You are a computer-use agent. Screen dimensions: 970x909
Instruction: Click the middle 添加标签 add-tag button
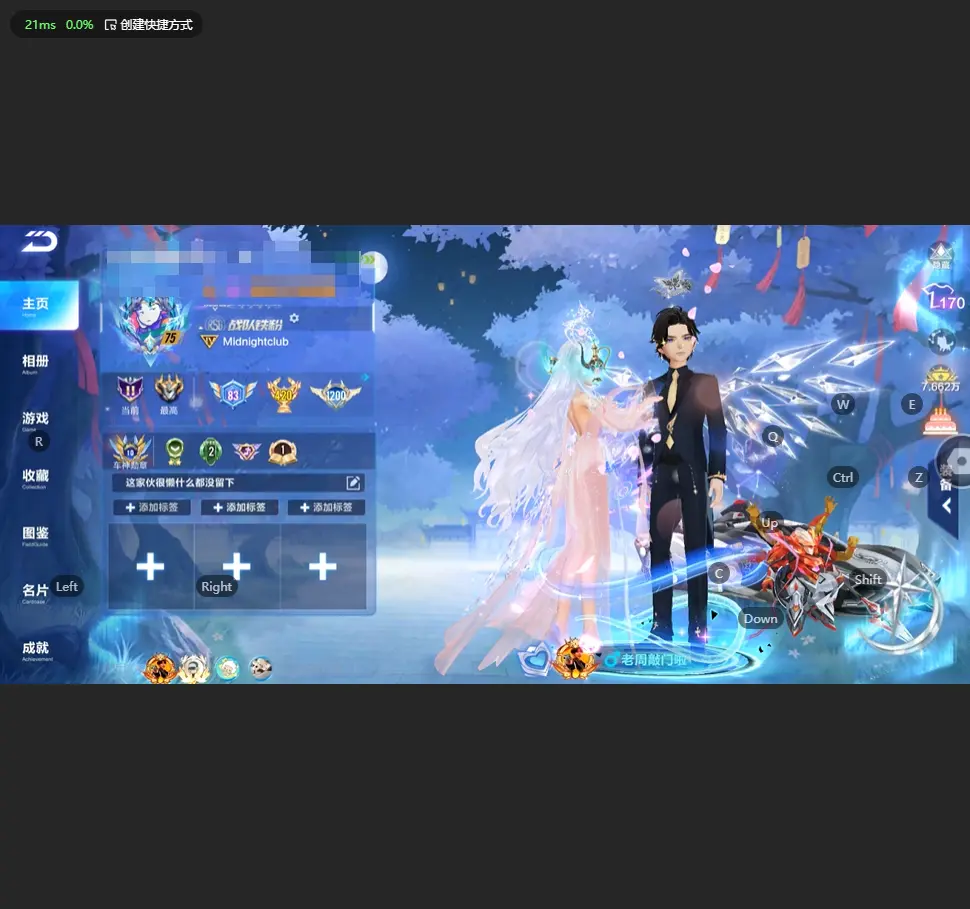(239, 507)
